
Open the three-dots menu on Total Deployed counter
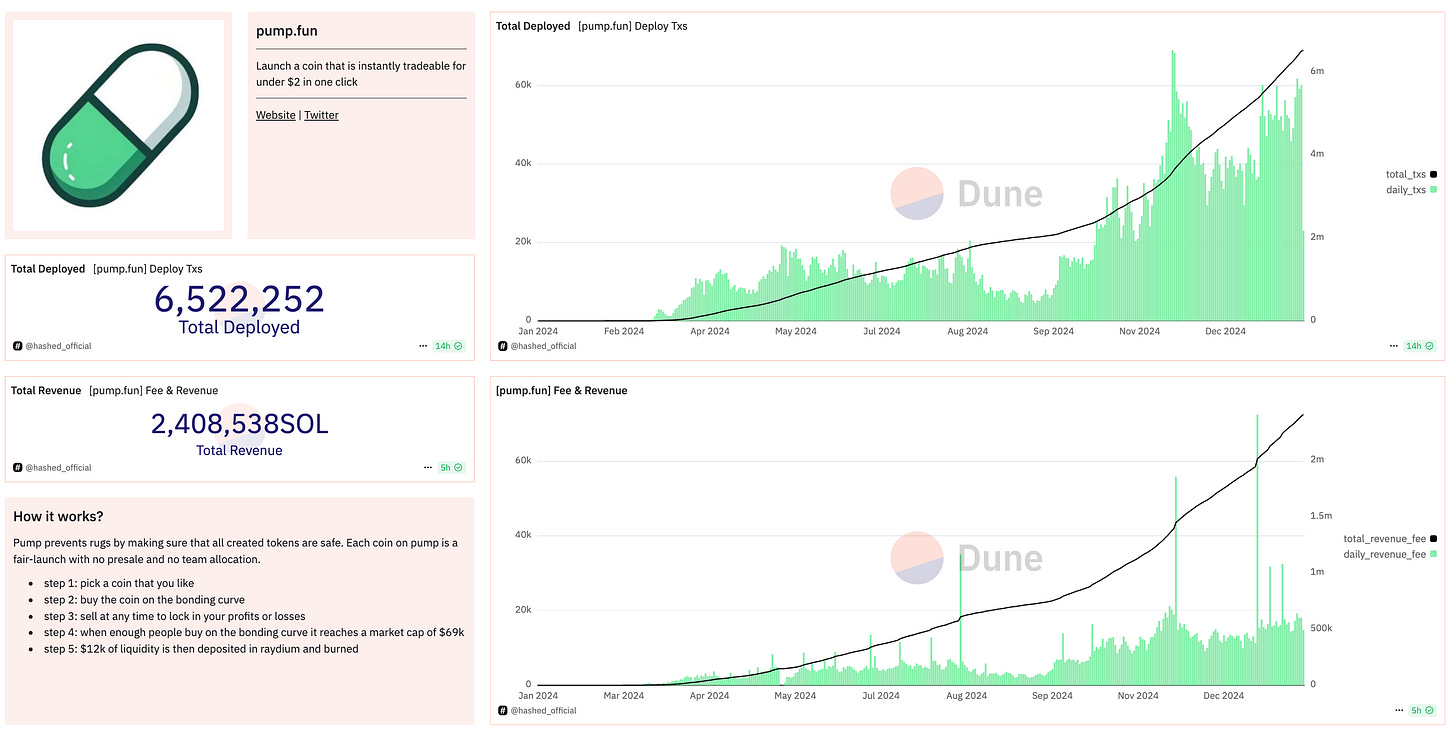424,346
